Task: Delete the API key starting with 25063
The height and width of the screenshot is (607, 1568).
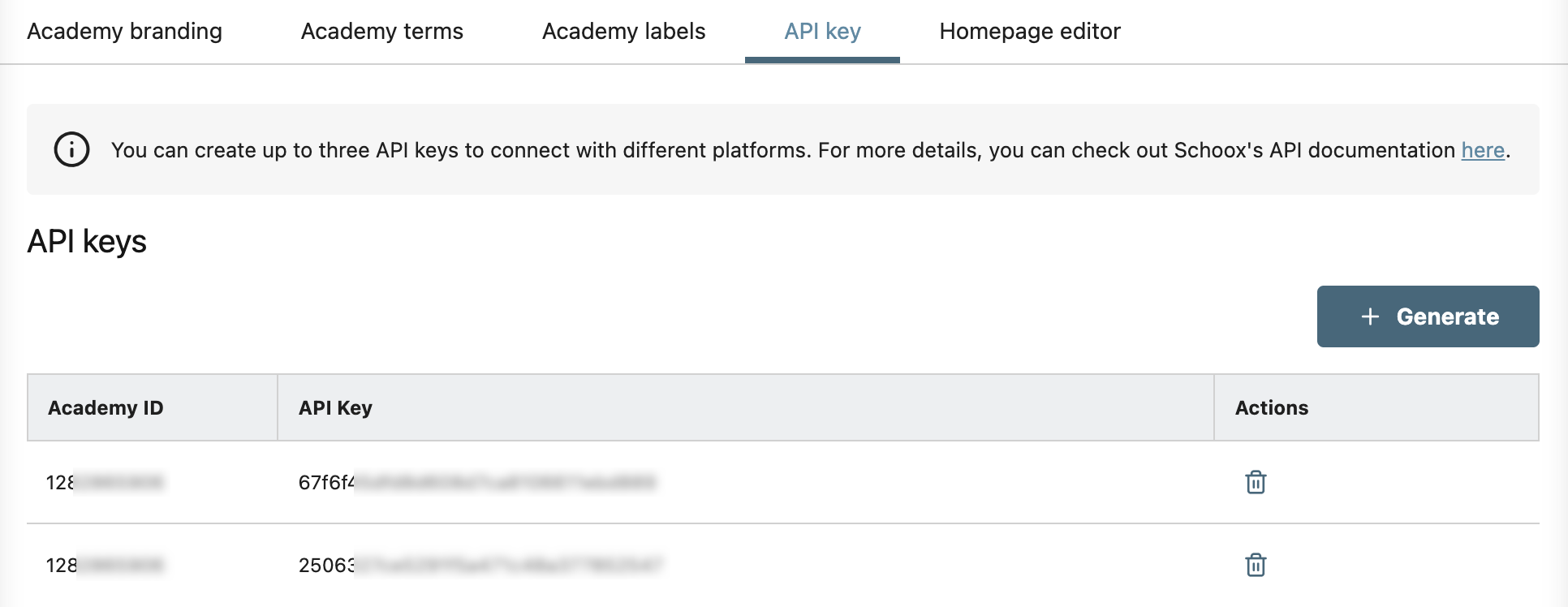Action: coord(1256,565)
